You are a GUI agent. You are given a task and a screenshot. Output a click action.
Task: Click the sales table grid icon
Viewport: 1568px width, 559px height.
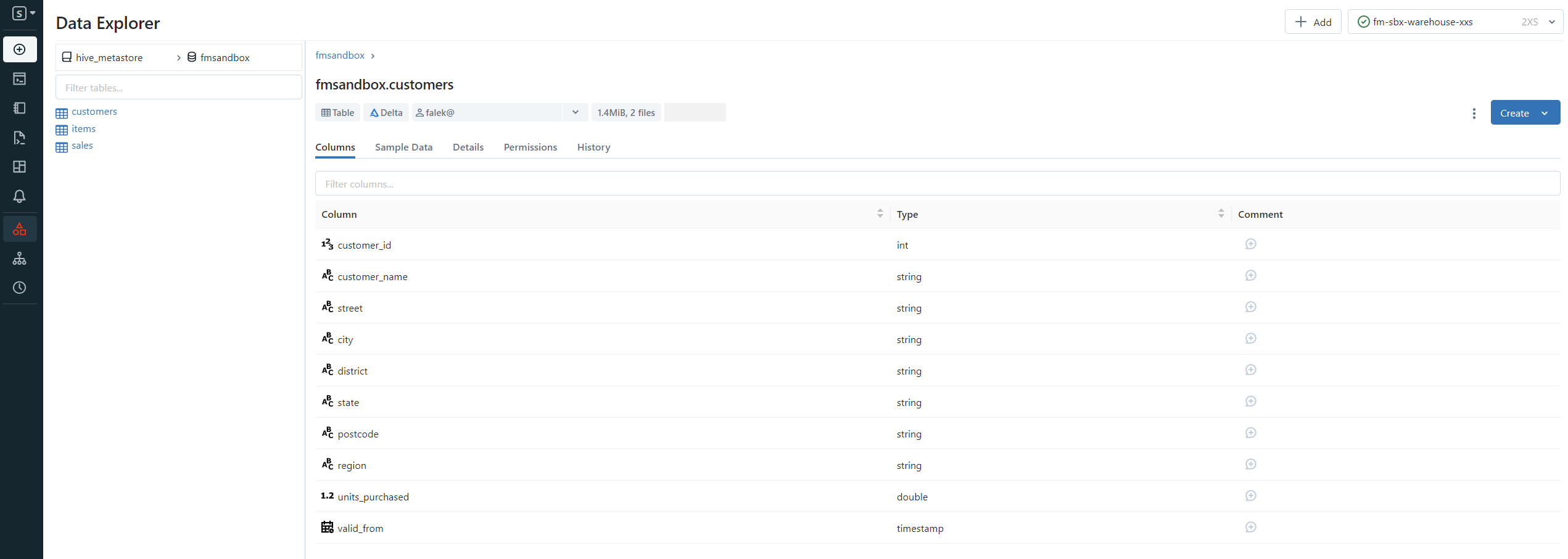coord(62,147)
